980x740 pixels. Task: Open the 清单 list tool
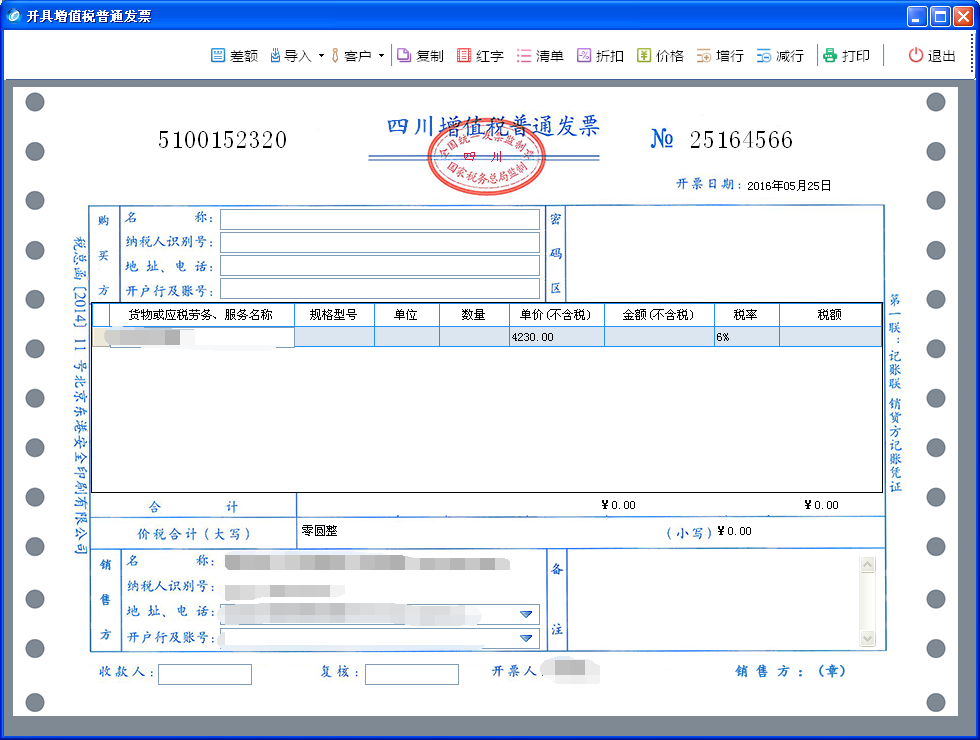coord(540,56)
